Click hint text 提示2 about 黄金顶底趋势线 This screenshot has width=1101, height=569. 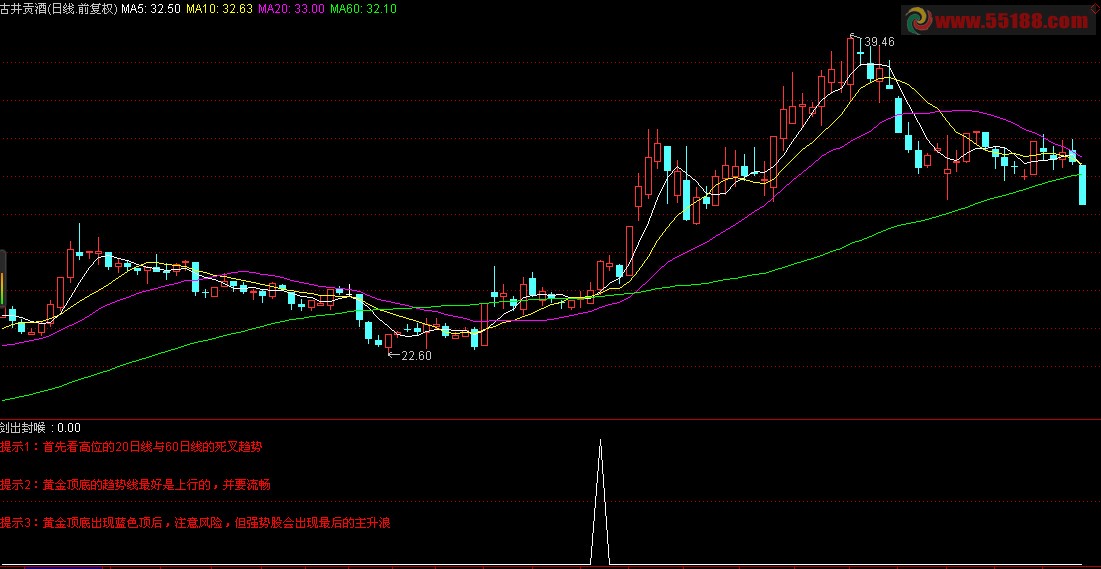(136, 485)
